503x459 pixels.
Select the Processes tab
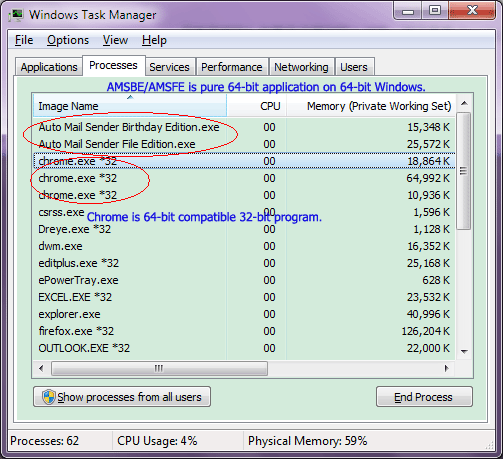click(x=113, y=65)
